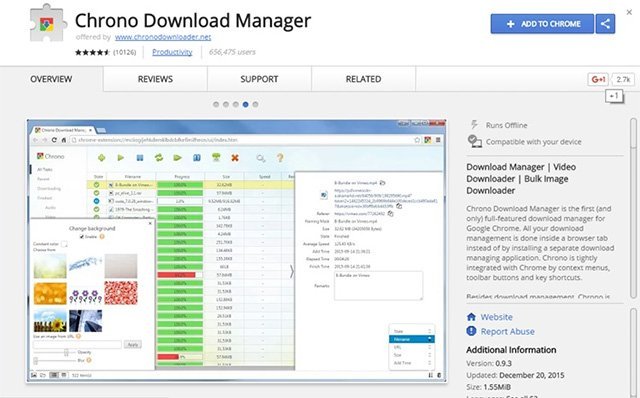This screenshot has height=398, width=640.
Task: Click the green Start-all arrow icon in preview
Action: (178, 158)
